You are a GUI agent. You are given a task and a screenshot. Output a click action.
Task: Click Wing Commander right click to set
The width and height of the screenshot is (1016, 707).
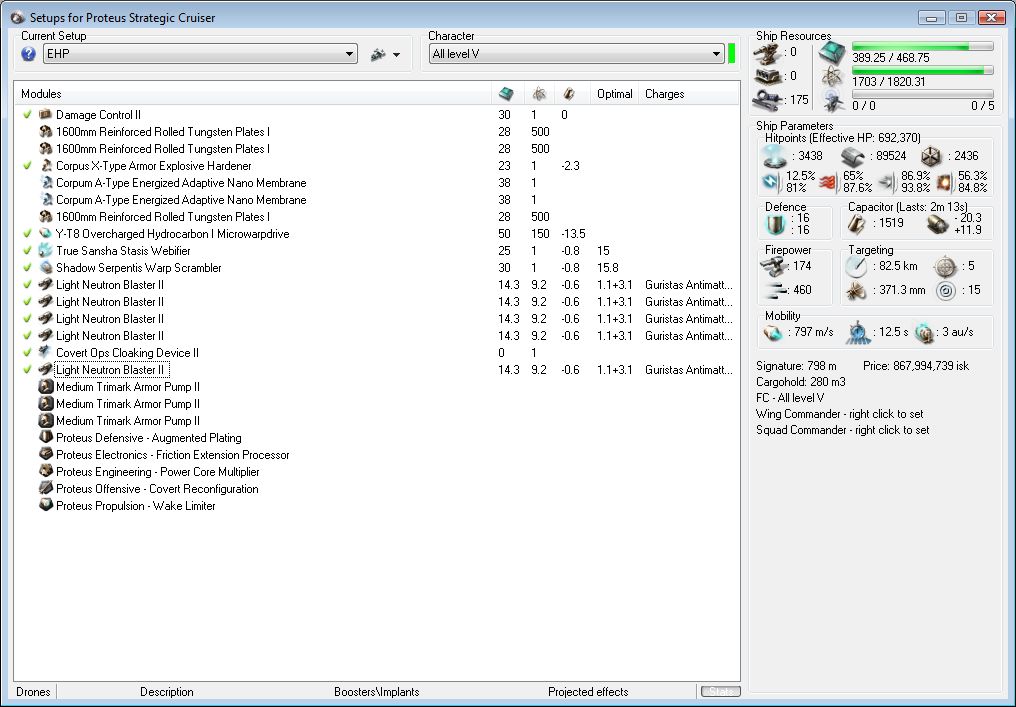click(x=839, y=414)
